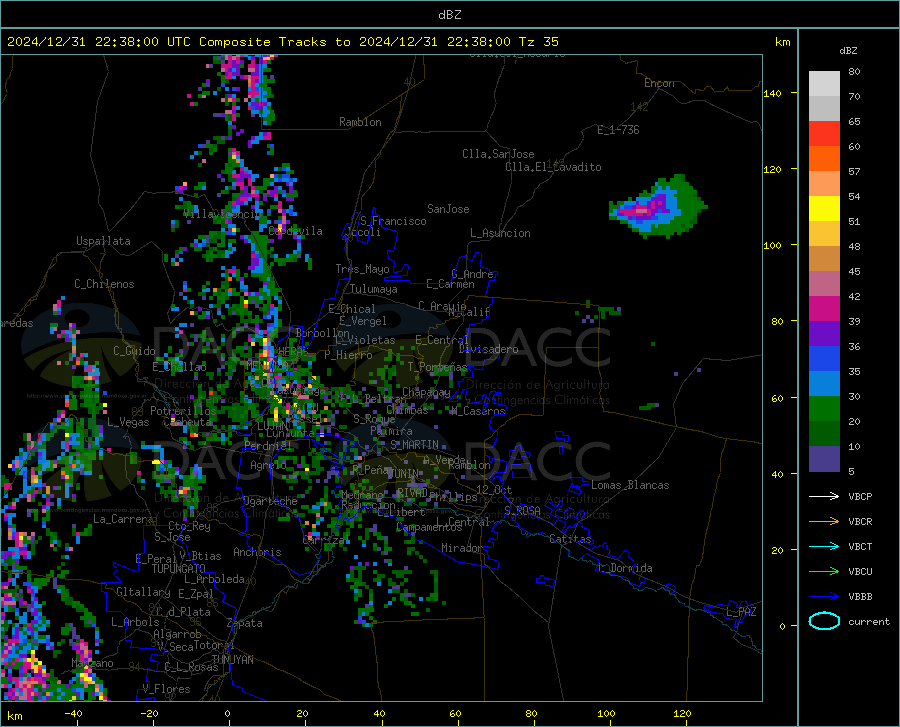Screen dimensions: 900x727
Task: Select the light orange 54-57 dBZ swatch
Action: tap(824, 184)
